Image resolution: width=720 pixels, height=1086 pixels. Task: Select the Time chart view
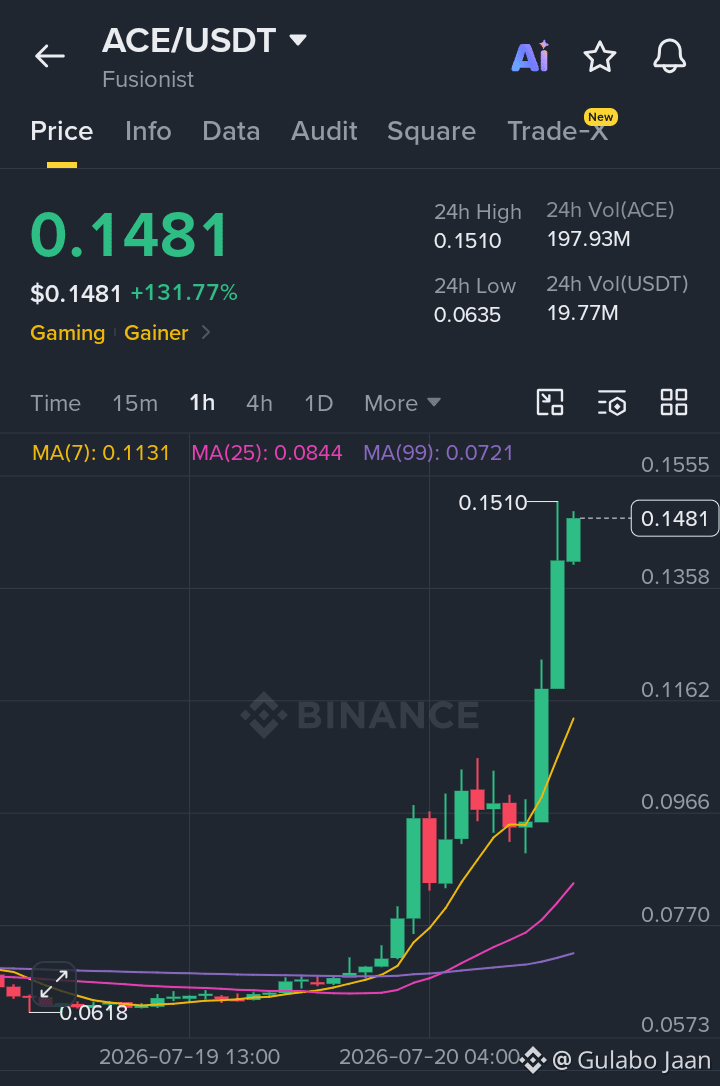pyautogui.click(x=55, y=403)
